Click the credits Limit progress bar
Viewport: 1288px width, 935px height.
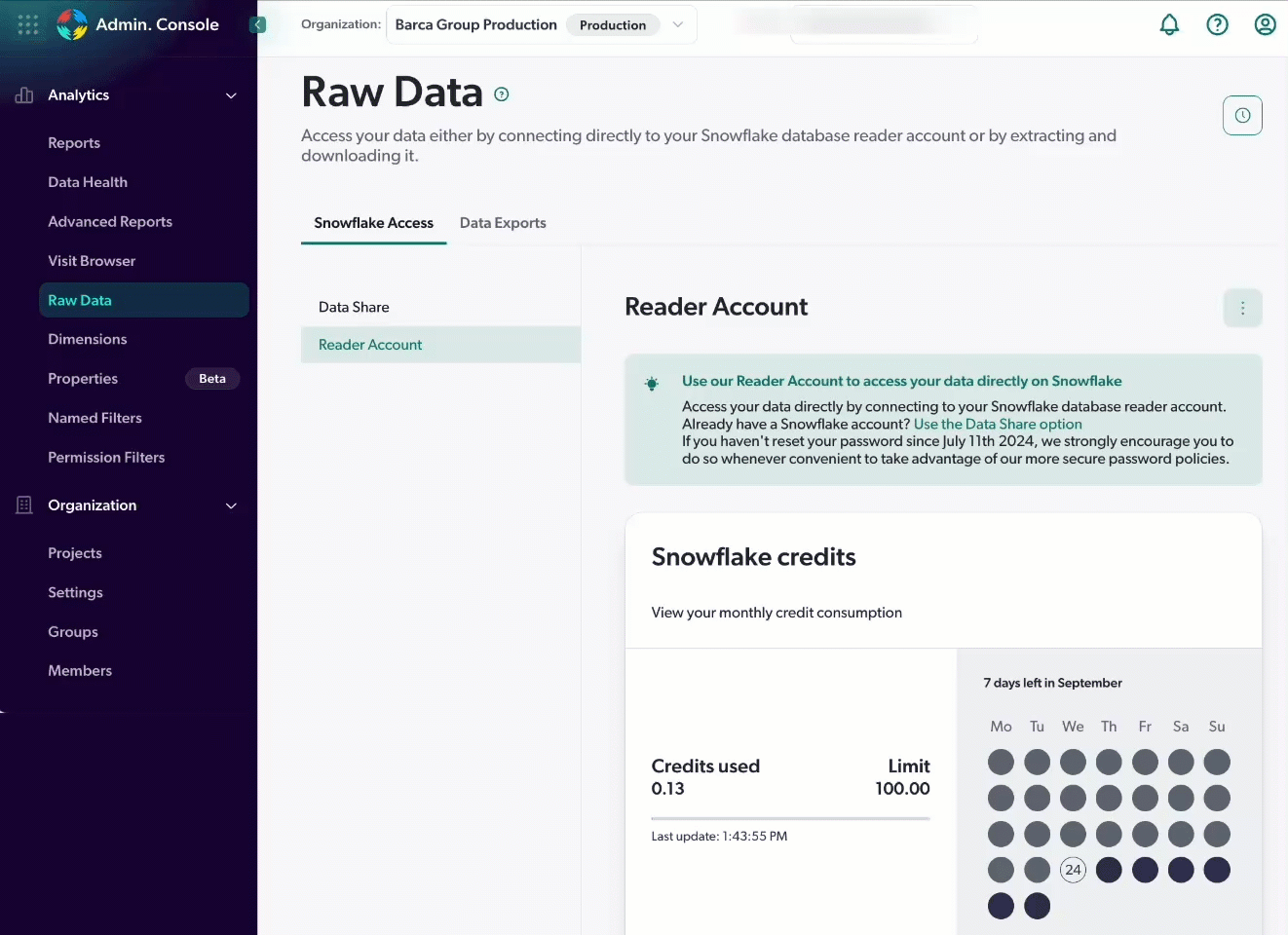point(790,816)
